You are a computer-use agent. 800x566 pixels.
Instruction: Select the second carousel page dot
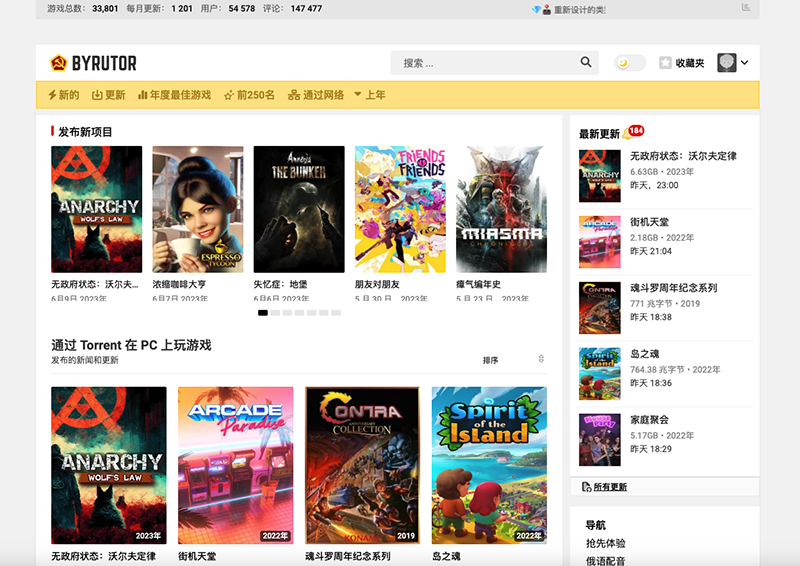tap(275, 313)
